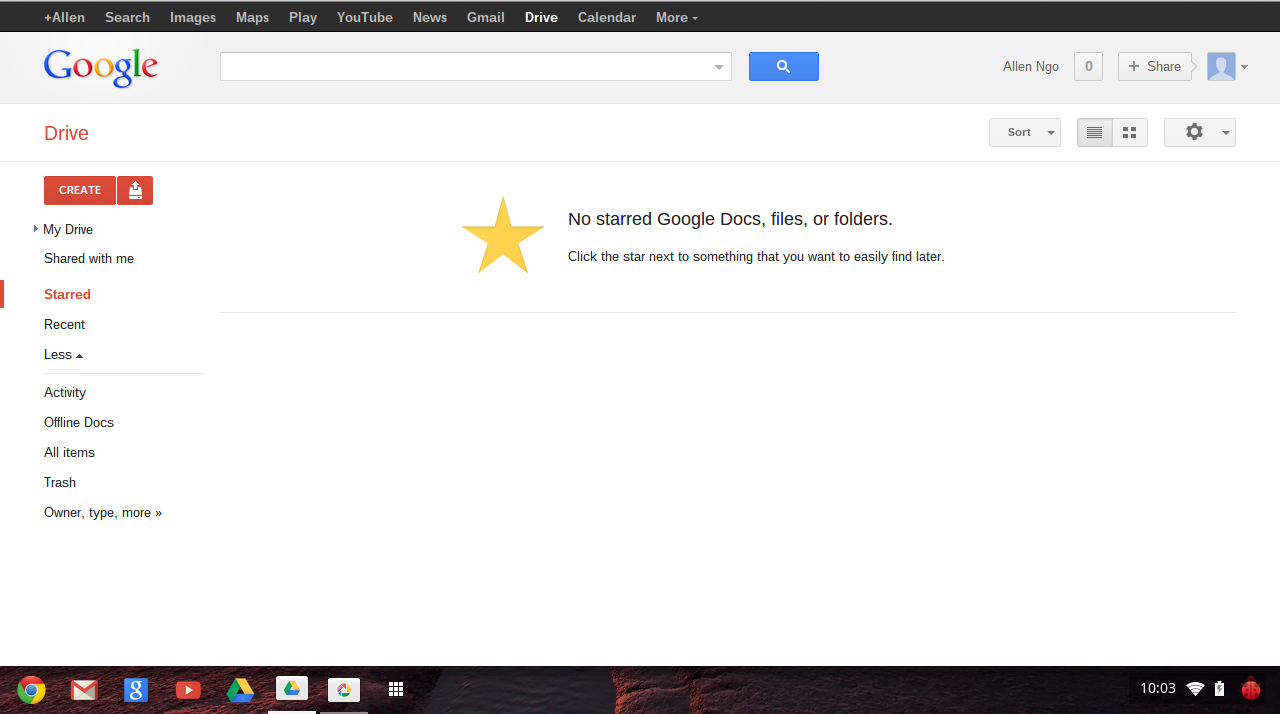Open Offline Docs
The image size is (1280, 714).
pos(79,423)
